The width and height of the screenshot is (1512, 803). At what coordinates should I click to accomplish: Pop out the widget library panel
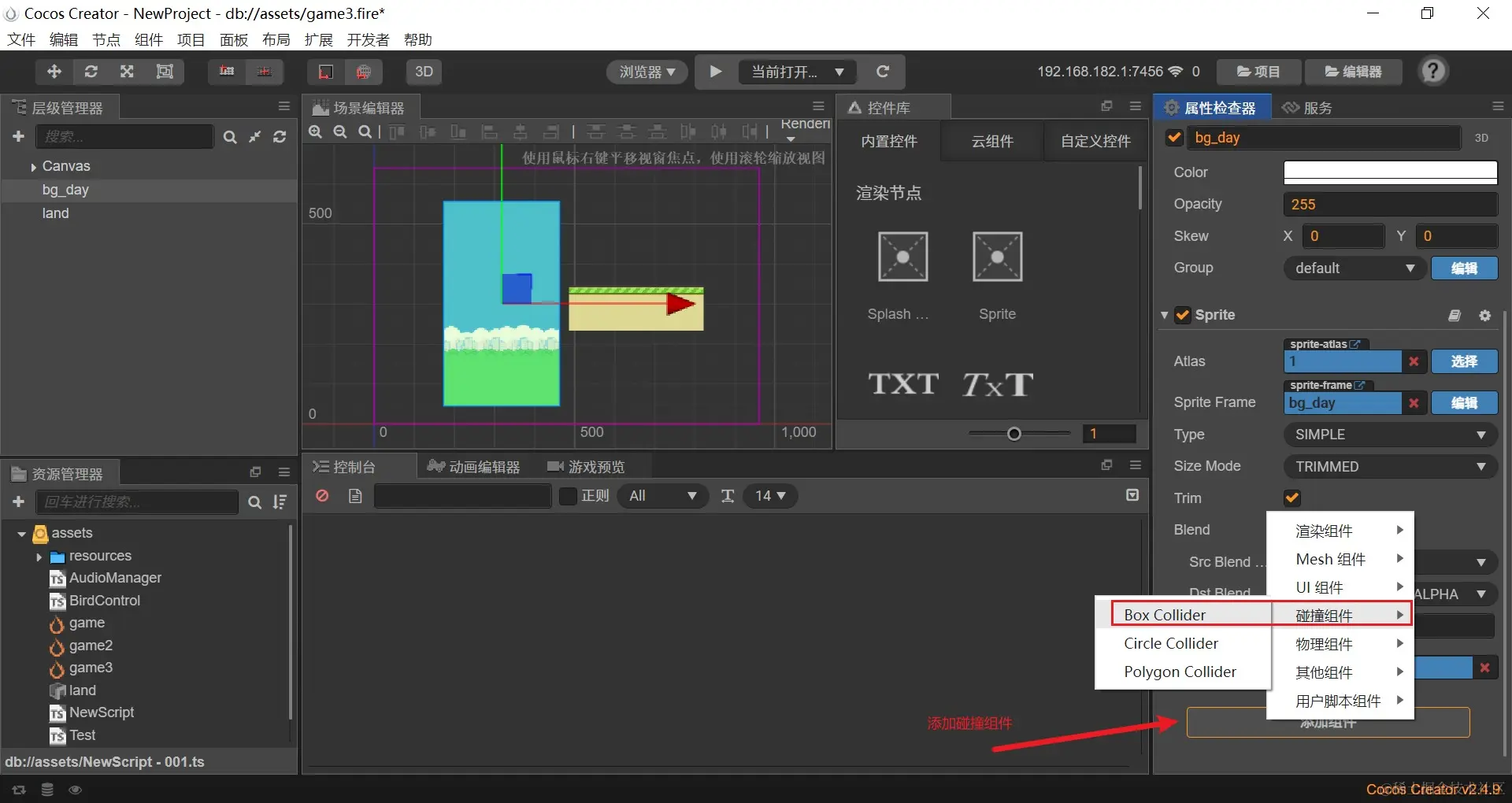[1106, 106]
